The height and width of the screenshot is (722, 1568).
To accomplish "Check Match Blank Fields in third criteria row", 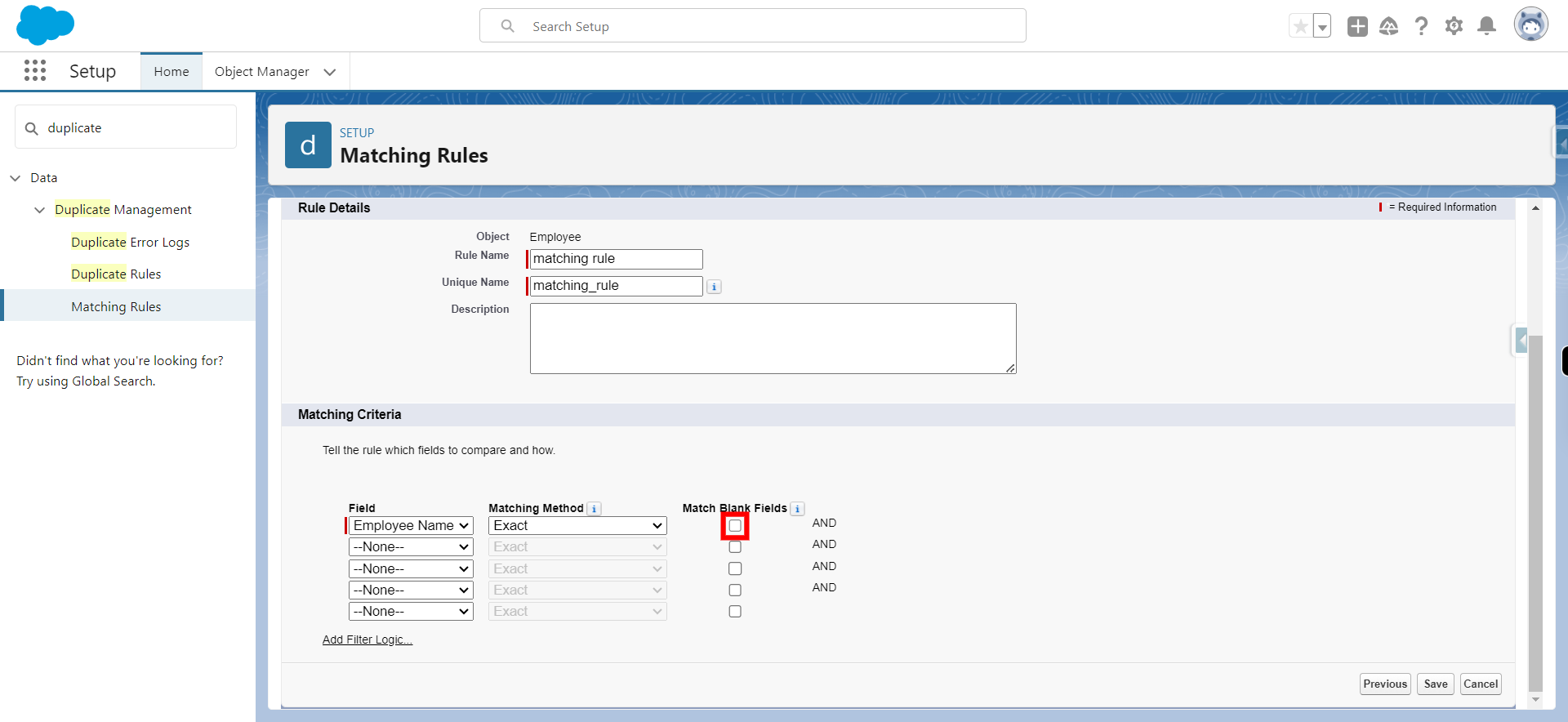I will tap(735, 568).
